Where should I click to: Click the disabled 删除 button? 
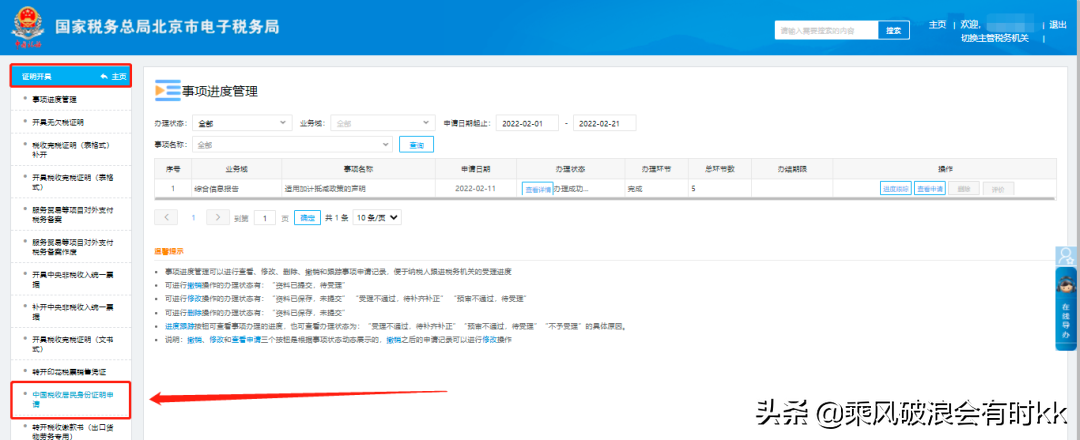[964, 189]
